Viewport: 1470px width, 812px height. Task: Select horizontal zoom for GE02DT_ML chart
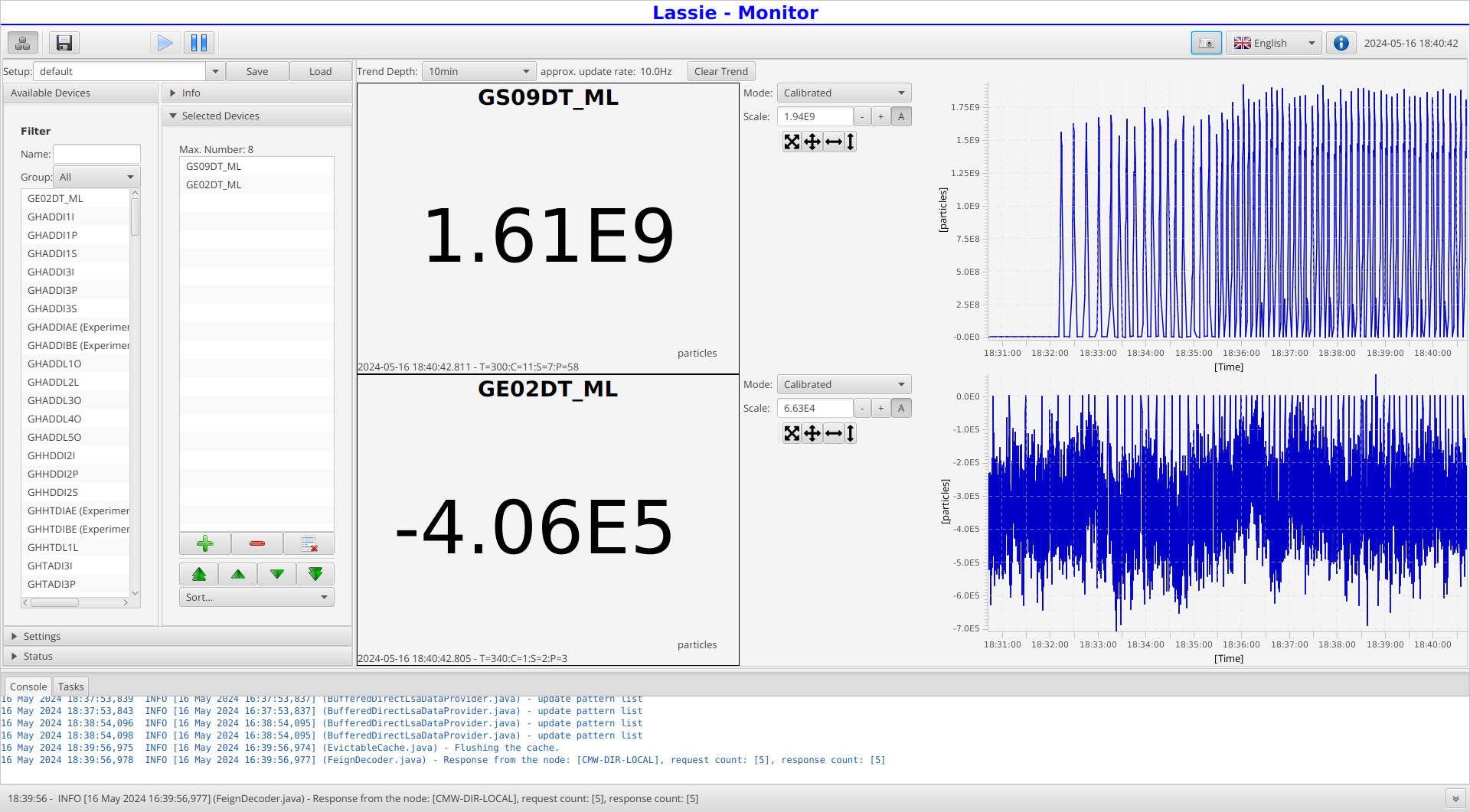[834, 433]
